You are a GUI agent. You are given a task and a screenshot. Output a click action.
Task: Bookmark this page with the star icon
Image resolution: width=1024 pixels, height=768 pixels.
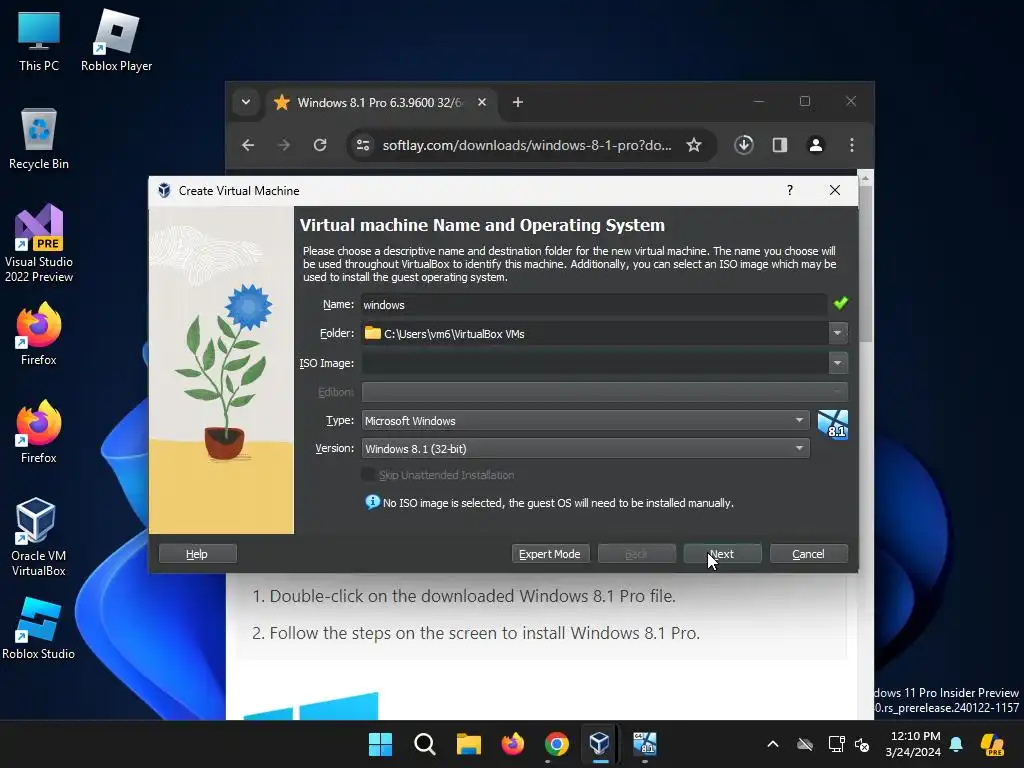point(694,145)
